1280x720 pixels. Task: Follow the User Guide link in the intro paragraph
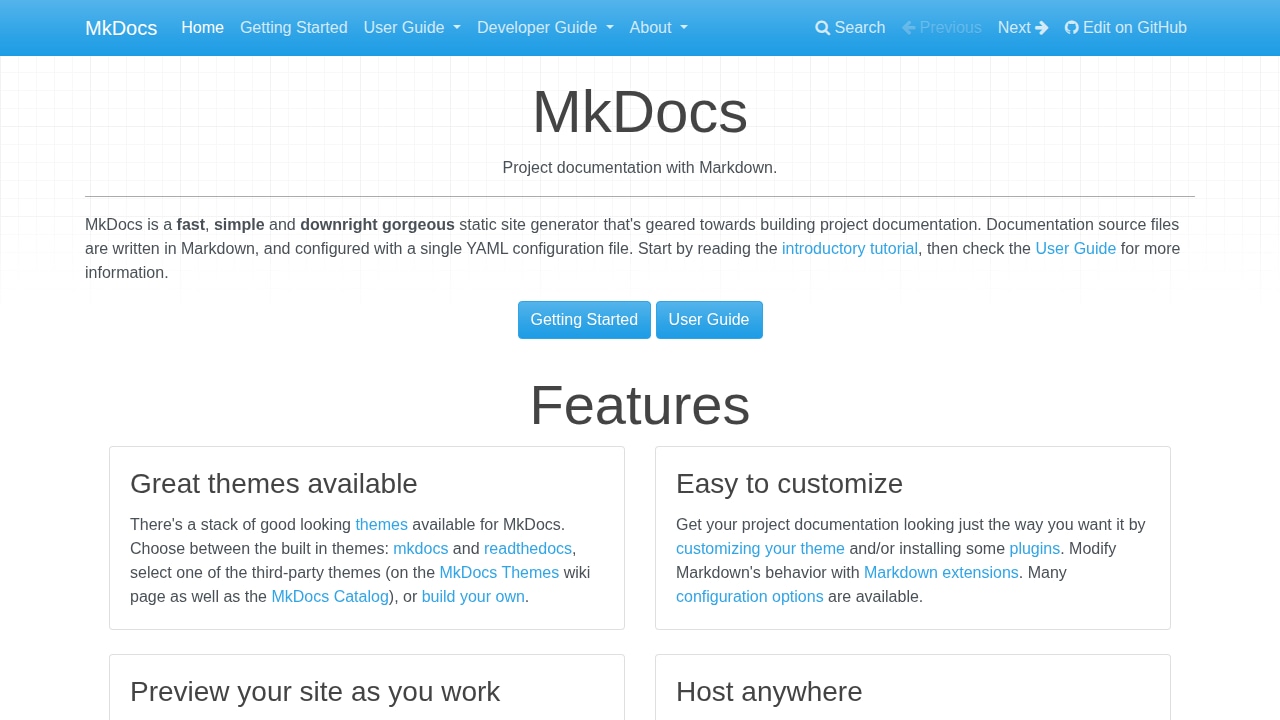pos(1076,249)
